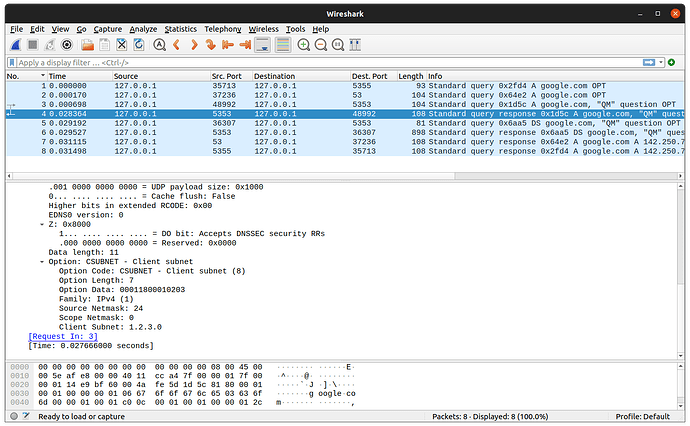The image size is (690, 426).
Task: Collapse the Z: 0x8000 tree node
Action: coord(42,224)
